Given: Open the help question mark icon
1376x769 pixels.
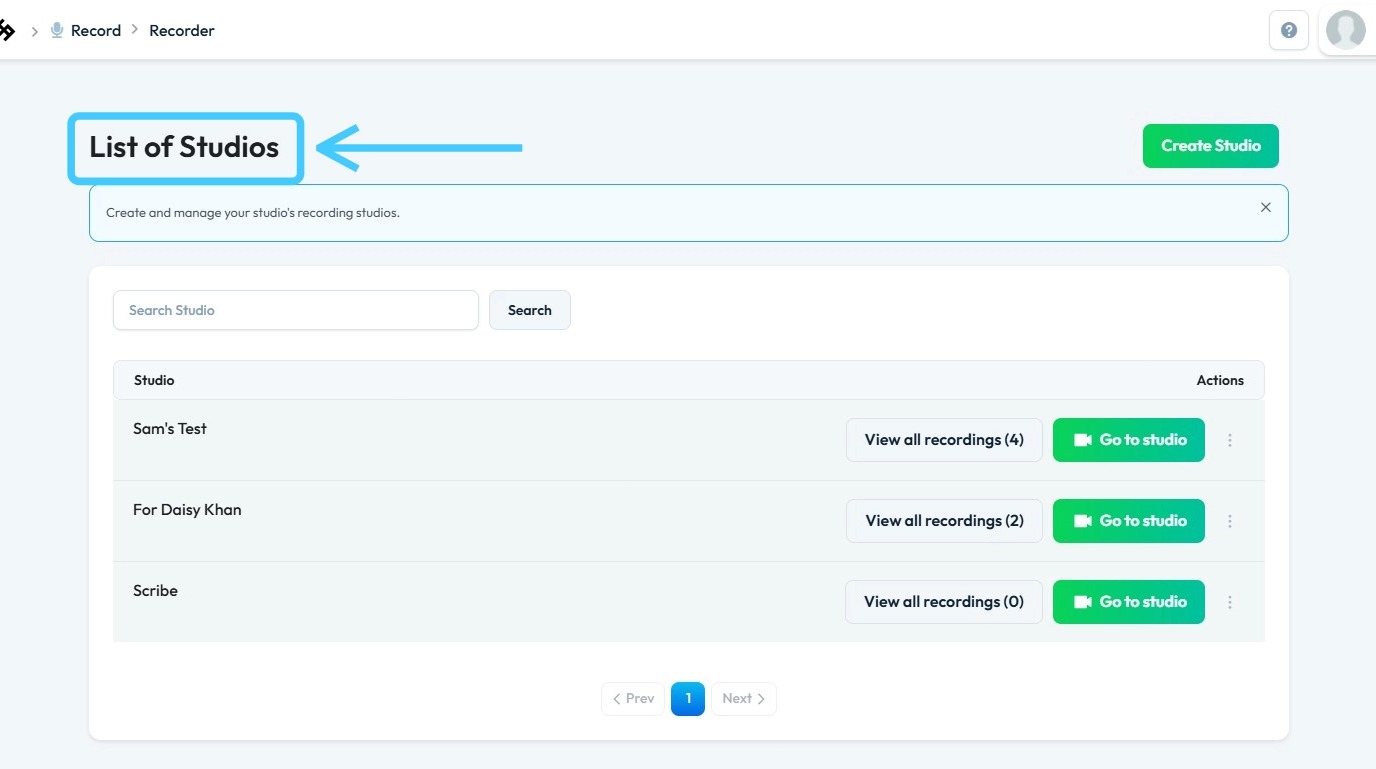Looking at the screenshot, I should [1289, 30].
